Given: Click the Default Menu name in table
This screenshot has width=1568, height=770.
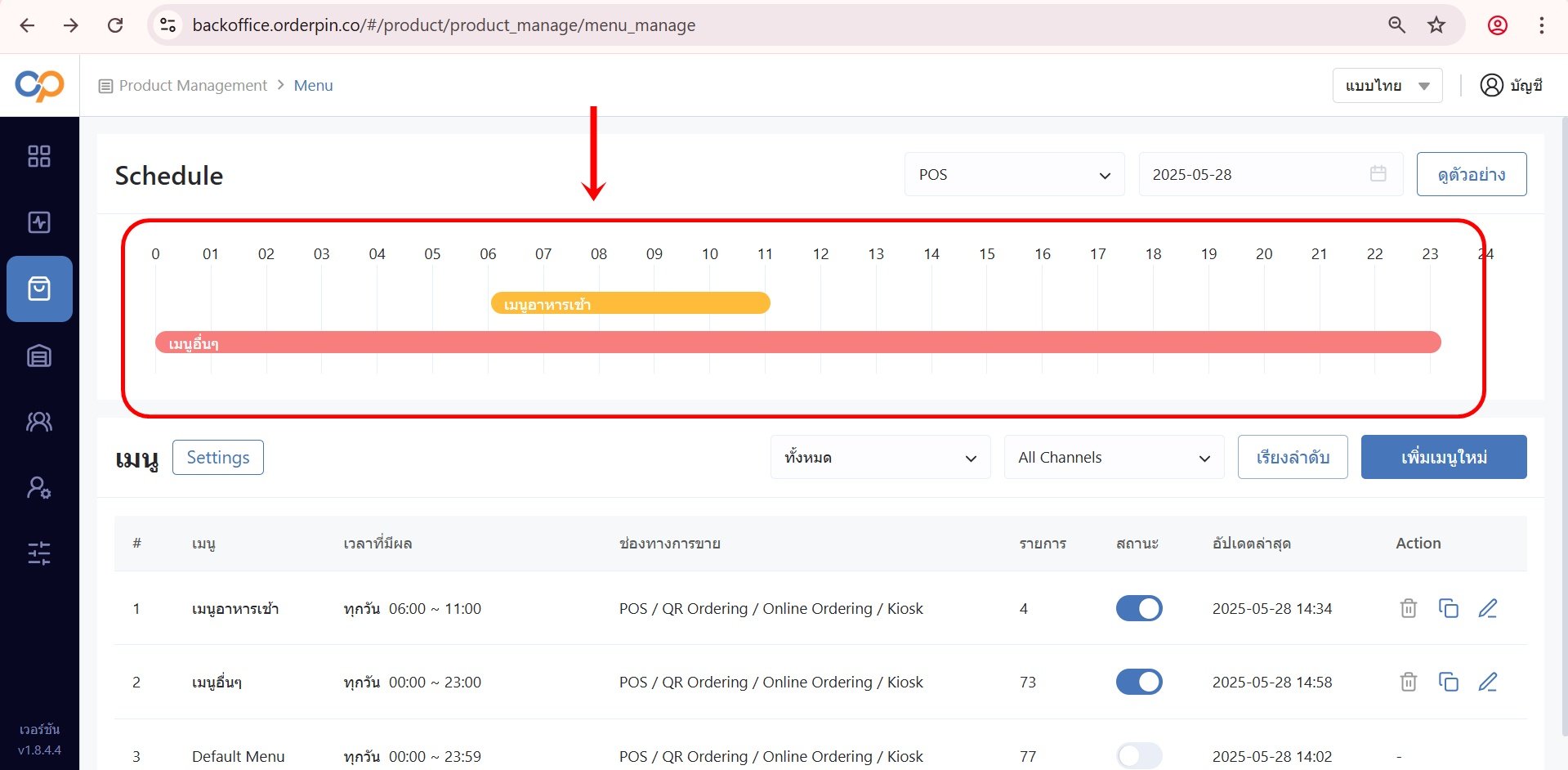Looking at the screenshot, I should tap(239, 756).
